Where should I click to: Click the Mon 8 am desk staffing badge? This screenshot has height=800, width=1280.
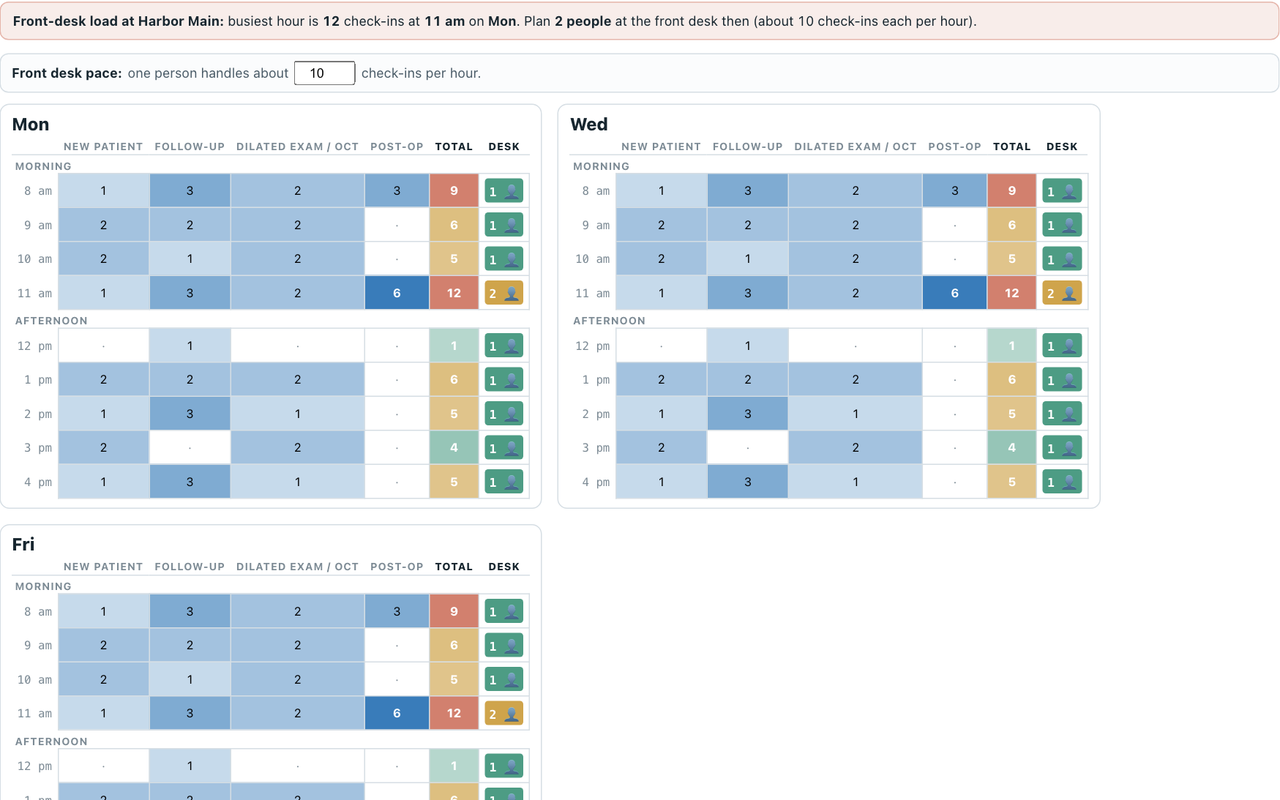tap(504, 191)
